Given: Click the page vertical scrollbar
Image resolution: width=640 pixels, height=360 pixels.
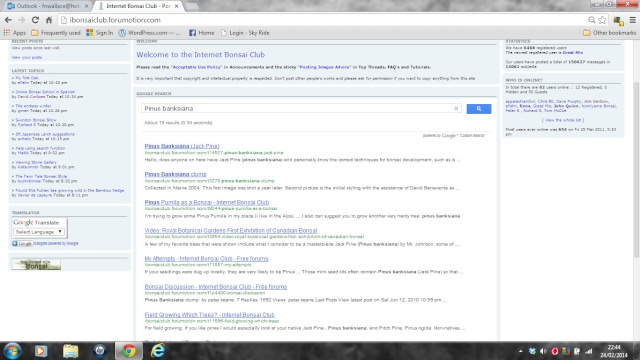Looking at the screenshot, I should pyautogui.click(x=636, y=169).
